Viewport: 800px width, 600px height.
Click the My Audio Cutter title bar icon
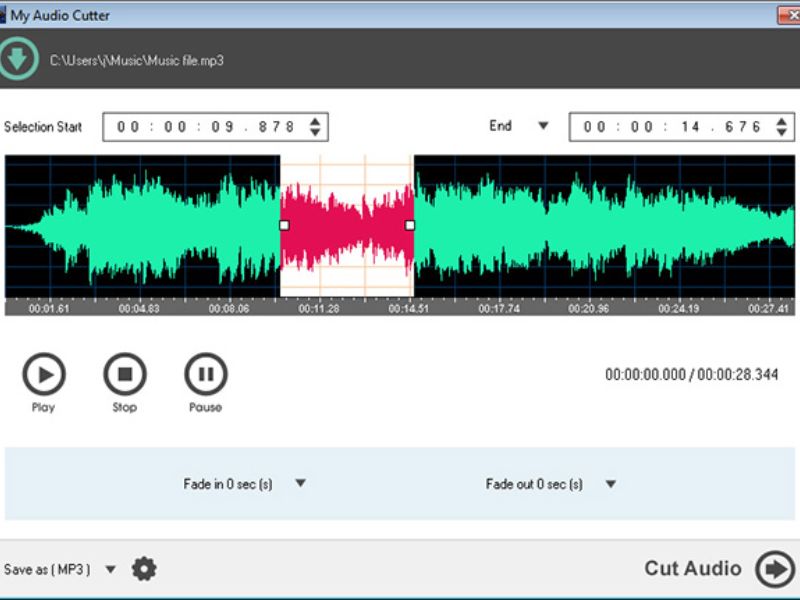click(x=4, y=15)
